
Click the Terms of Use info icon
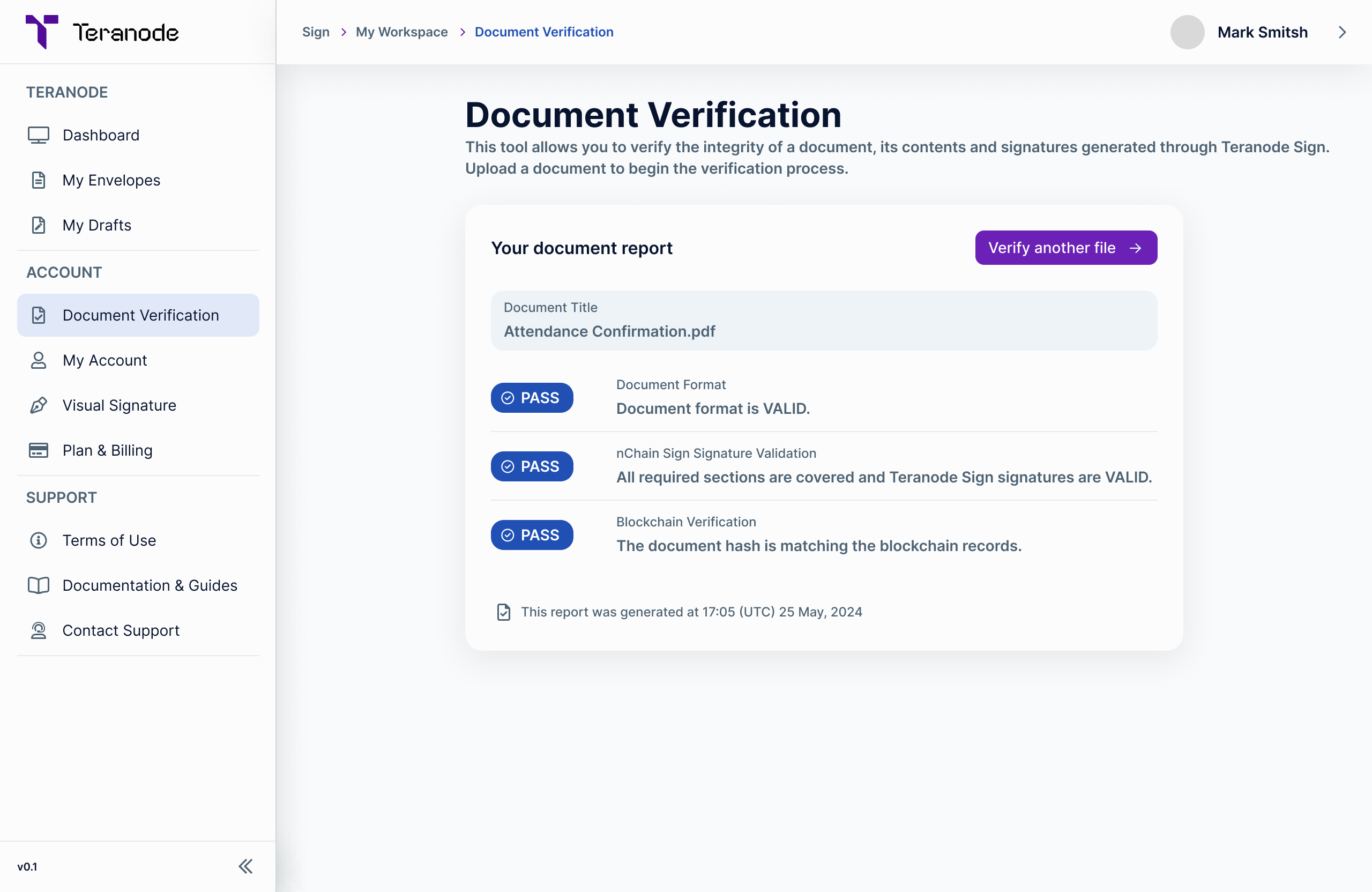click(39, 540)
